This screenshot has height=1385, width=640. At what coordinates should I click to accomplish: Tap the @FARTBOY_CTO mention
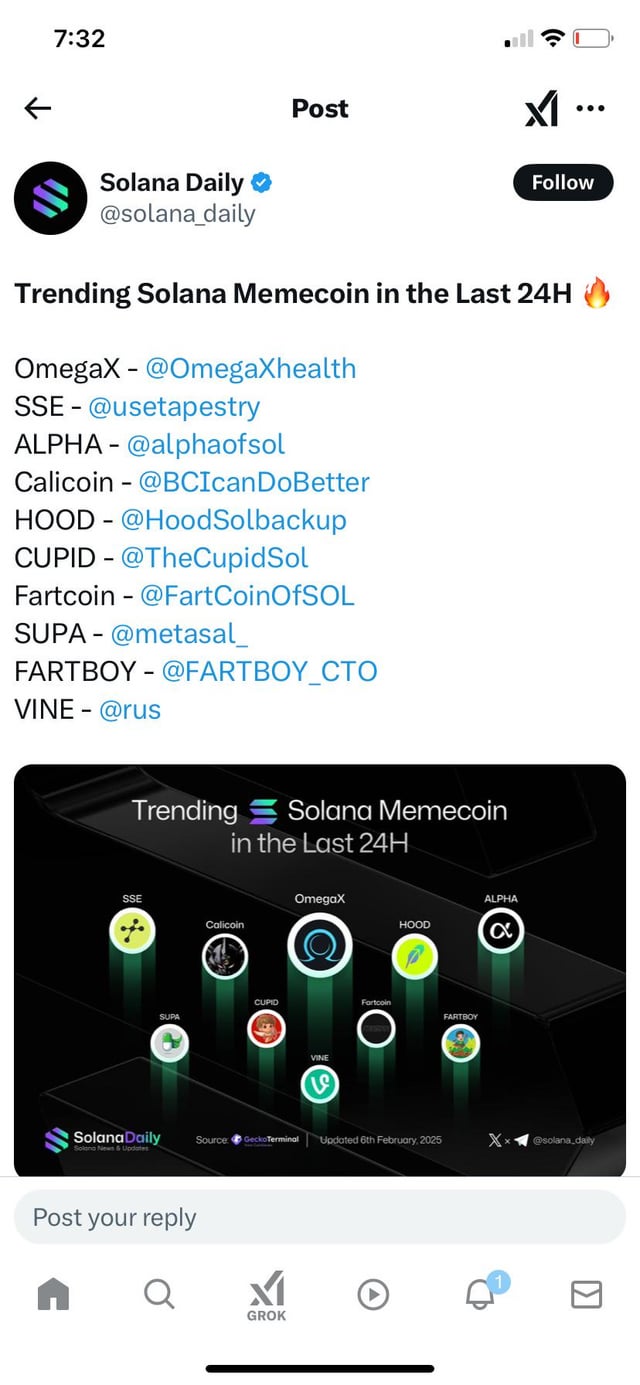[269, 671]
